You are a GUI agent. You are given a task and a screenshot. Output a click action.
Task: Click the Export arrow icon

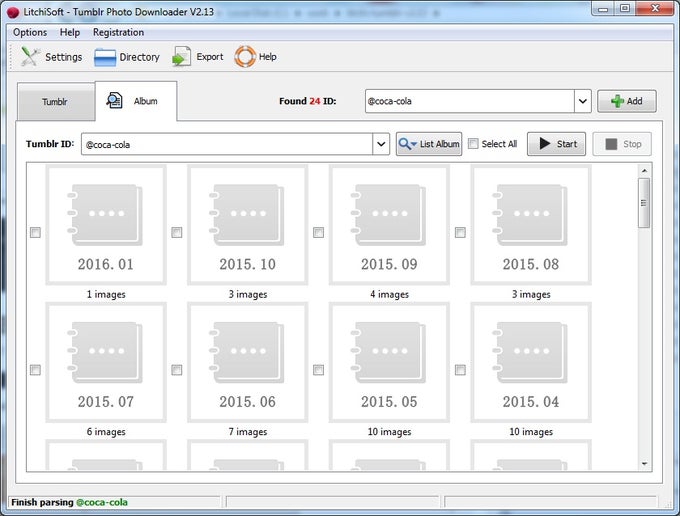[x=181, y=57]
